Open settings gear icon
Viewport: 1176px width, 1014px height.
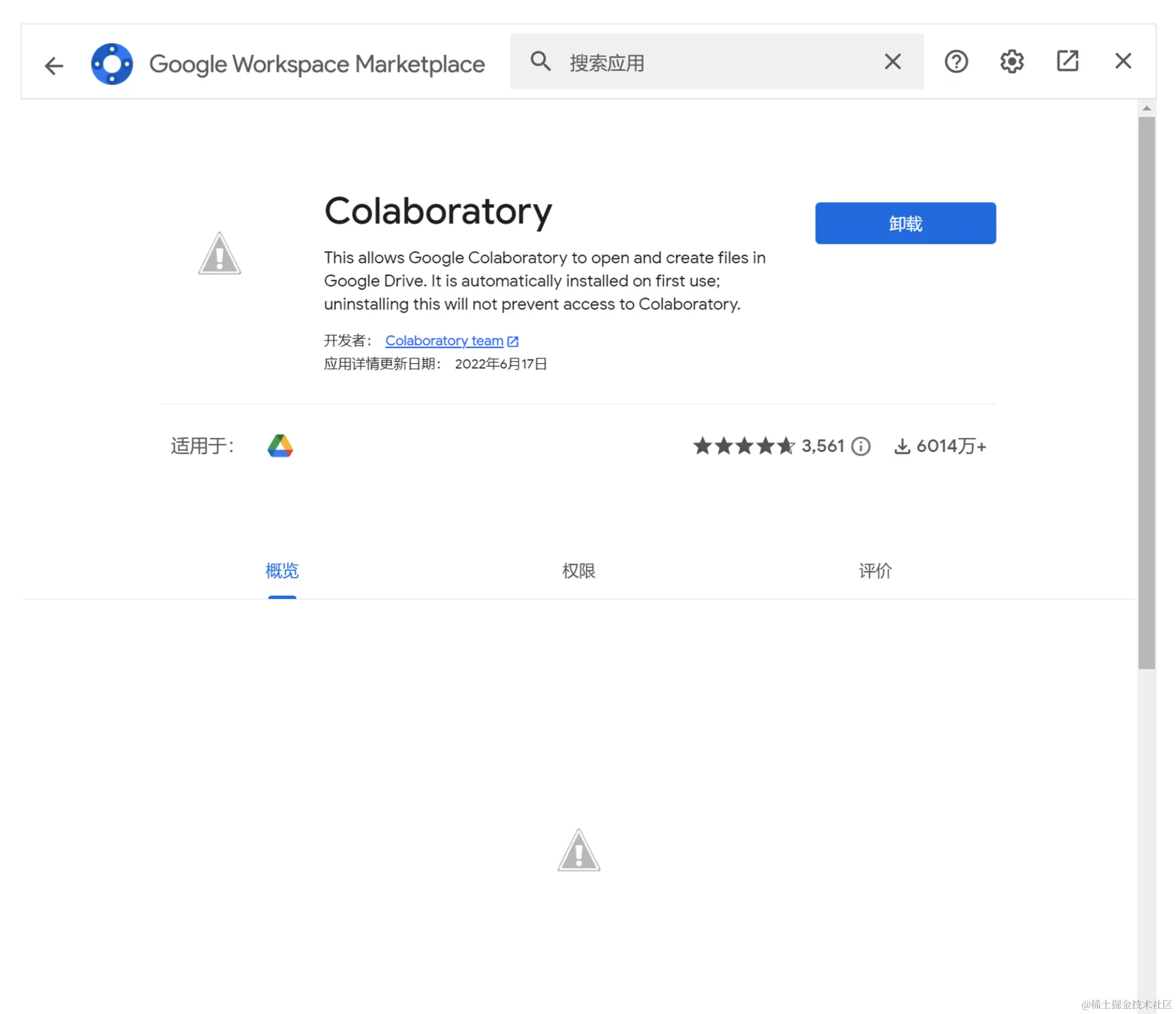click(1012, 61)
